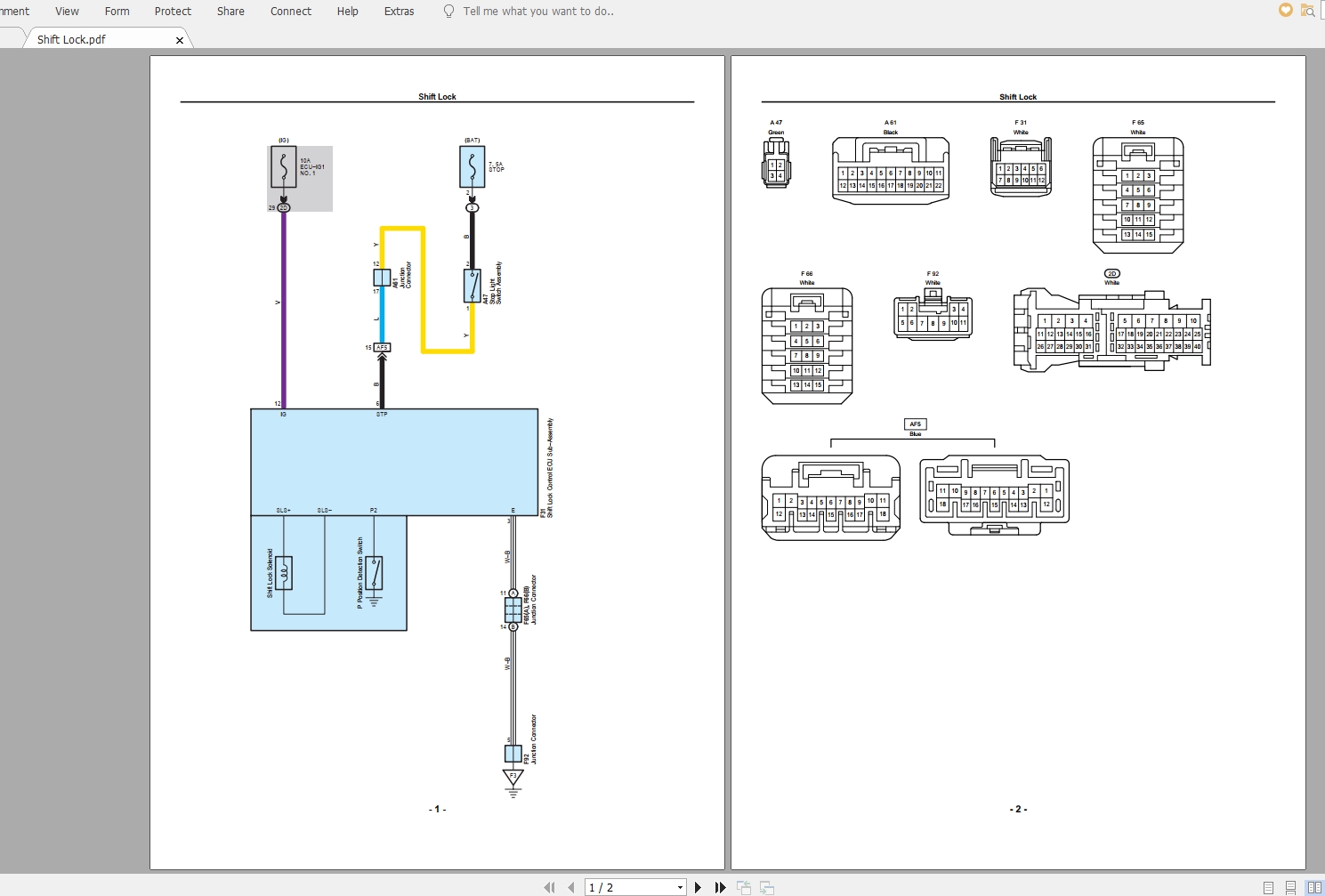Click the lightbulb Tell Me icon
Viewport: 1325px width, 896px height.
pyautogui.click(x=448, y=12)
